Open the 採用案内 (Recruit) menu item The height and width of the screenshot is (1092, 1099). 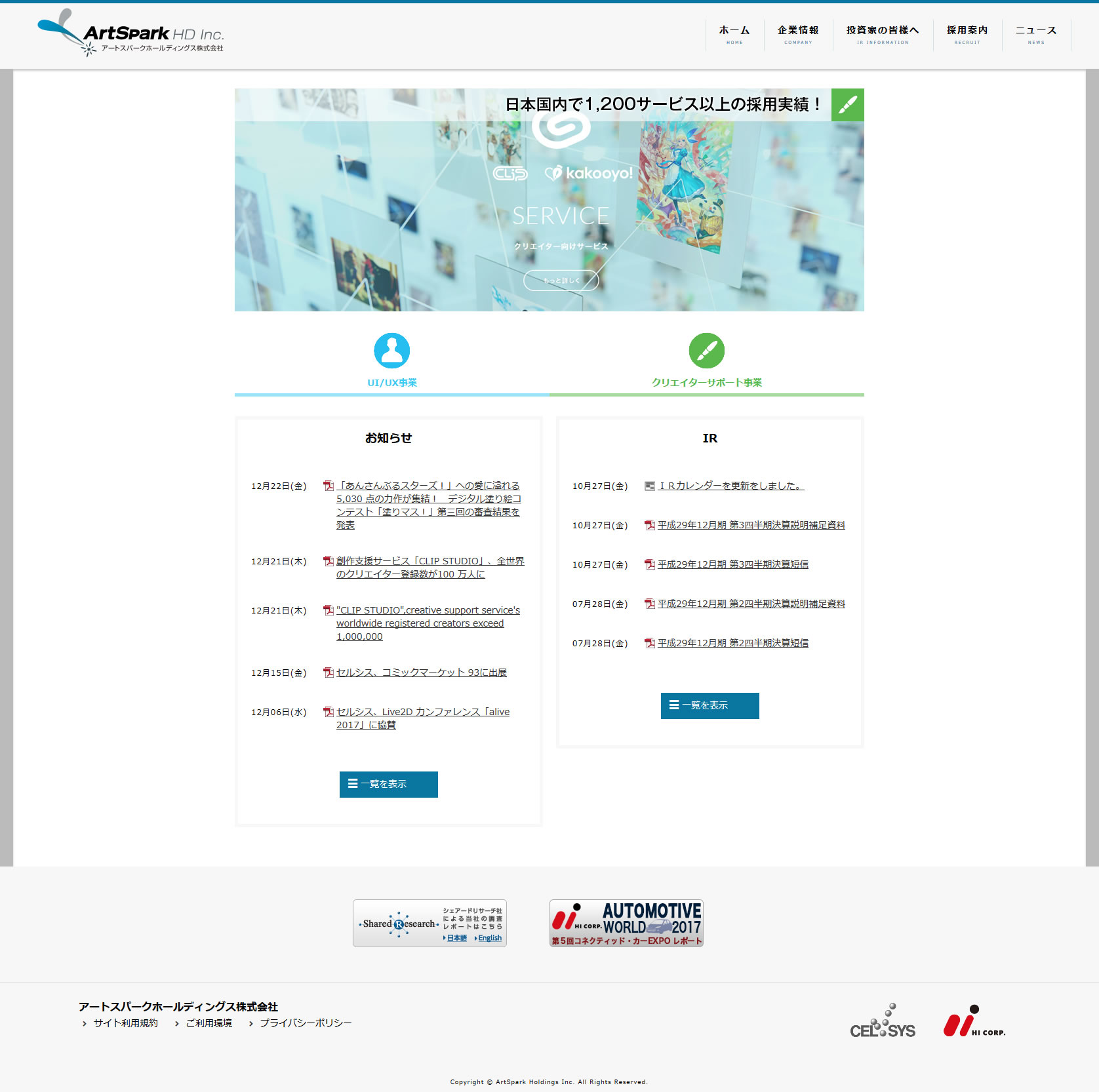tap(967, 35)
